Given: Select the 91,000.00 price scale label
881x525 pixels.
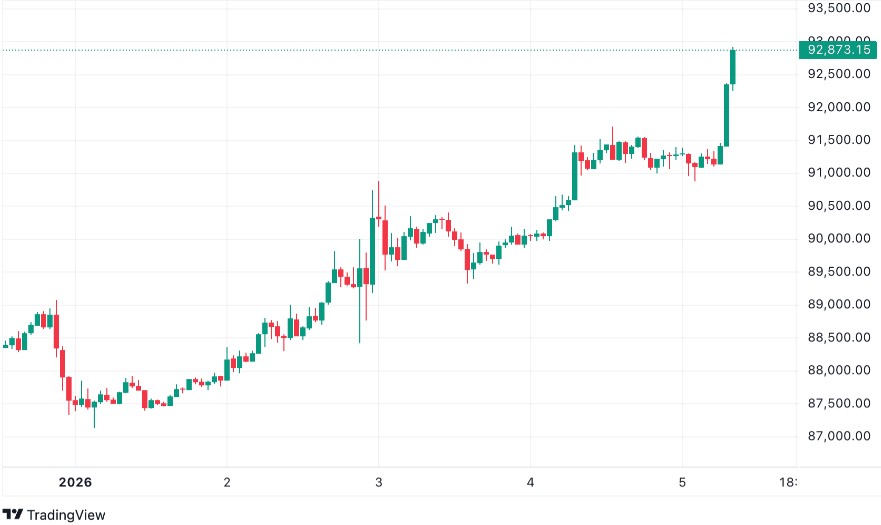Looking at the screenshot, I should [835, 173].
